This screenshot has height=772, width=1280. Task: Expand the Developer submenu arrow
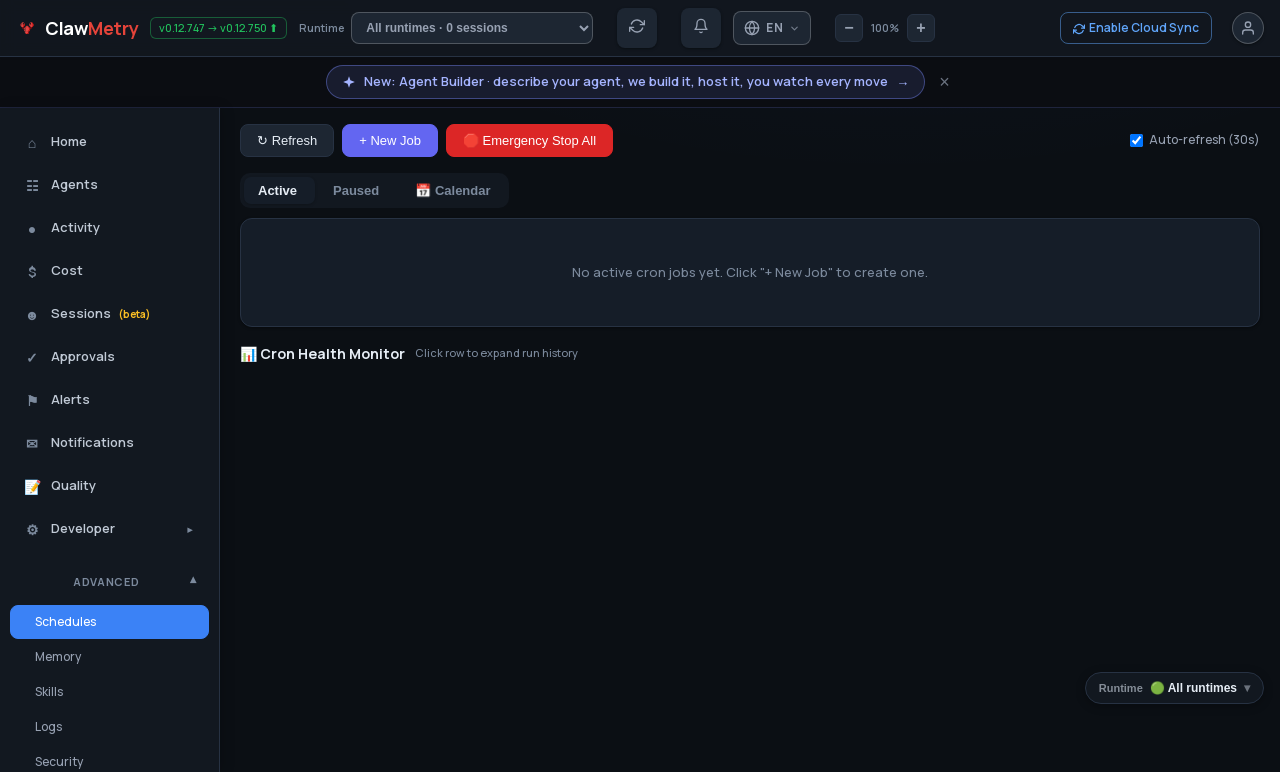(x=190, y=529)
